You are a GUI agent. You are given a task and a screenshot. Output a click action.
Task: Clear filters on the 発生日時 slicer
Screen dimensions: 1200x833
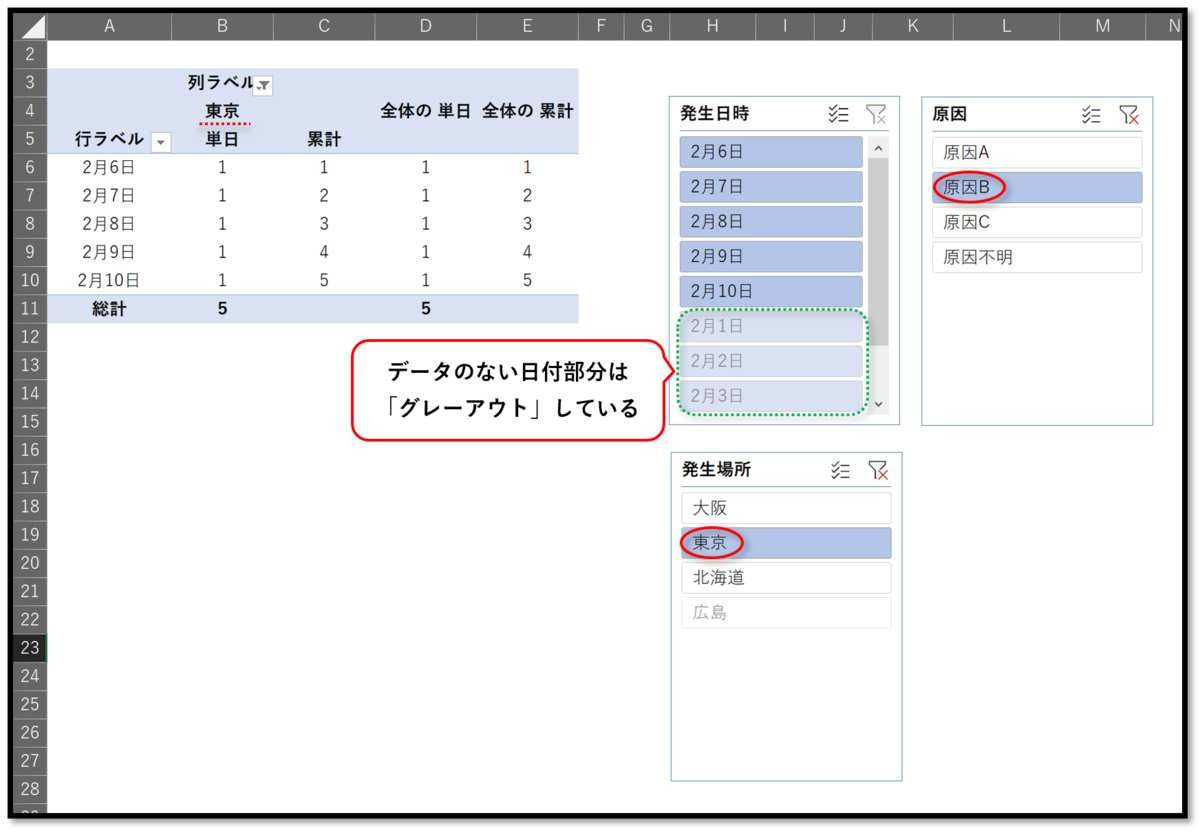coord(876,114)
